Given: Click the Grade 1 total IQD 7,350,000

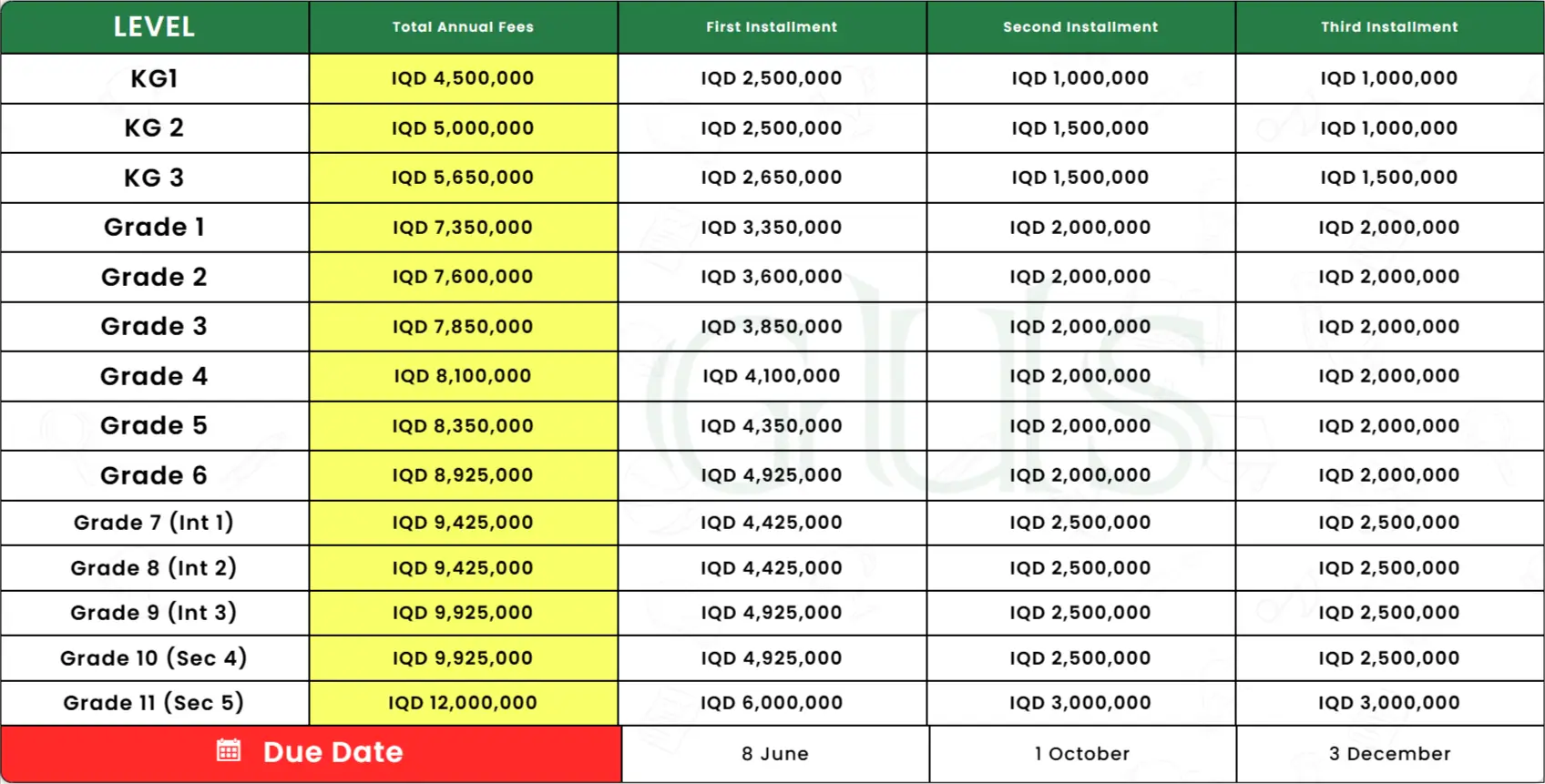Looking at the screenshot, I should coord(463,228).
